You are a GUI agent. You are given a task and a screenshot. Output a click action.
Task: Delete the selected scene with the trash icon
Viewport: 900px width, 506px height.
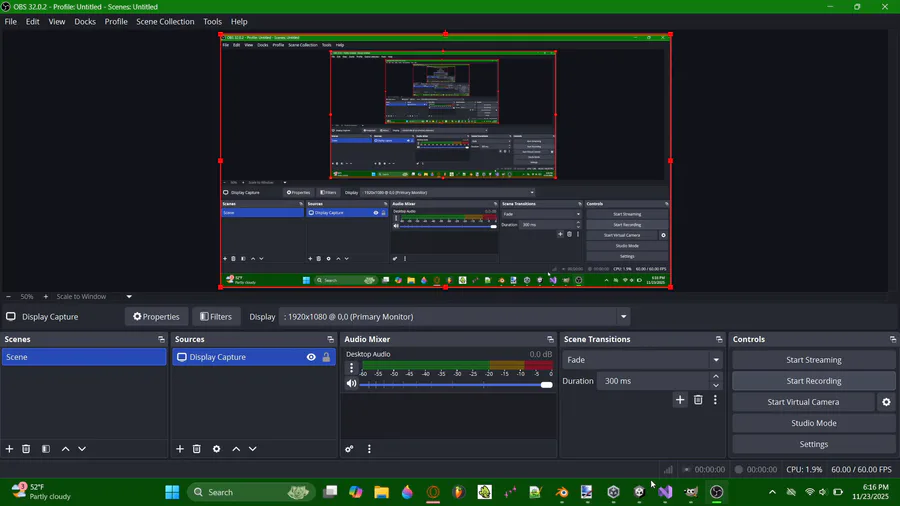tap(26, 449)
